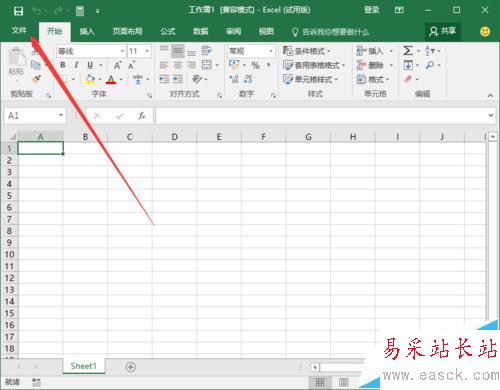The width and height of the screenshot is (500, 390).
Task: Click the Undo arrow in the title bar
Action: pos(37,11)
